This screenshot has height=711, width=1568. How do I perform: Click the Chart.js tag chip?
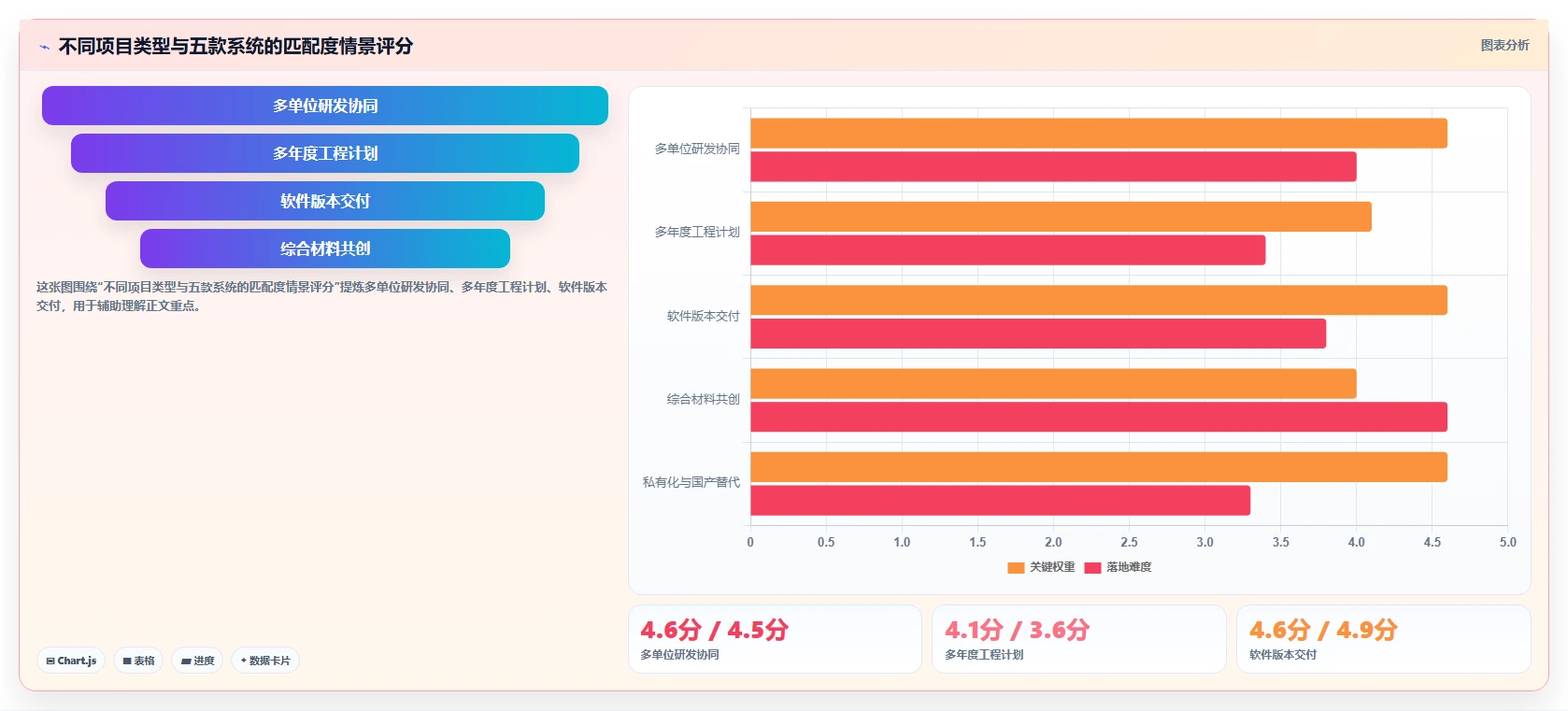point(71,661)
